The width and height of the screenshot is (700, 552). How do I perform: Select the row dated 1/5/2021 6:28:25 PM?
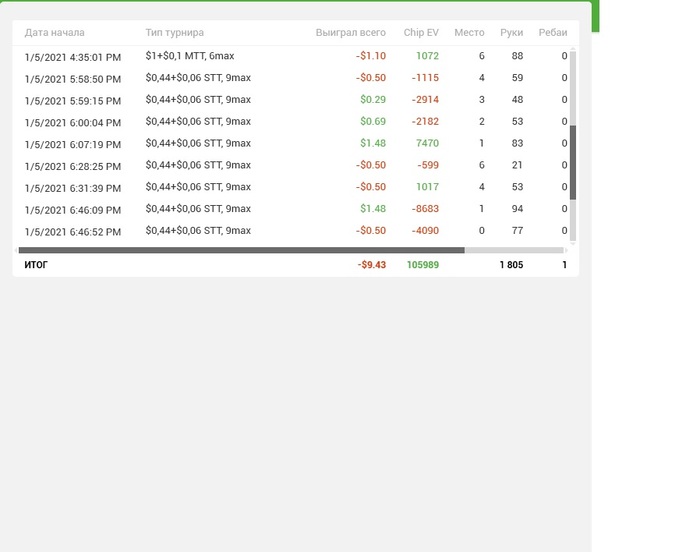(x=291, y=166)
